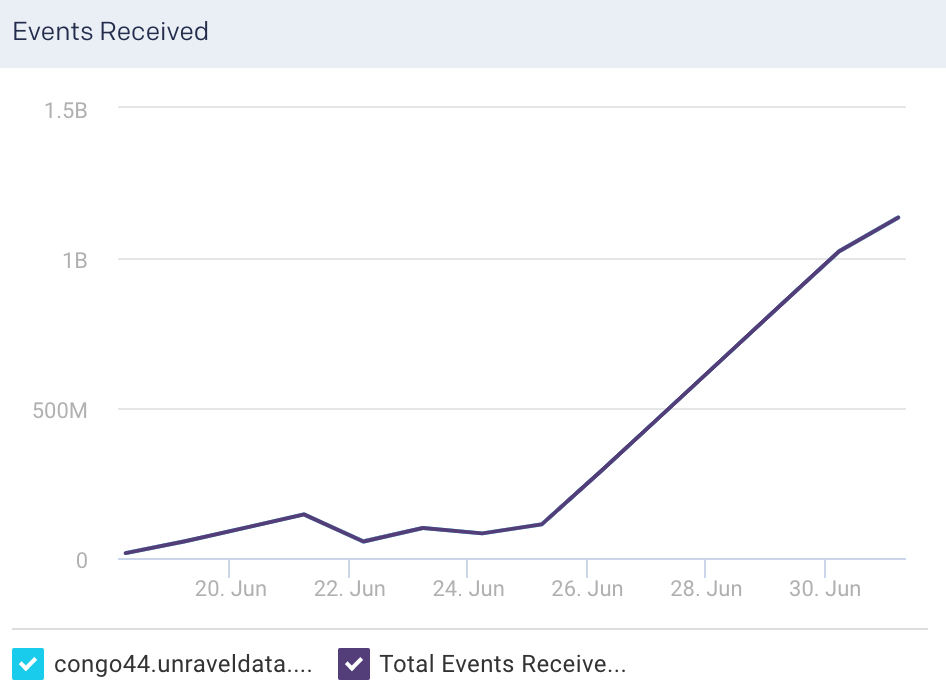Click the 26. Jun x-axis label
The image size is (946, 688).
(x=587, y=588)
